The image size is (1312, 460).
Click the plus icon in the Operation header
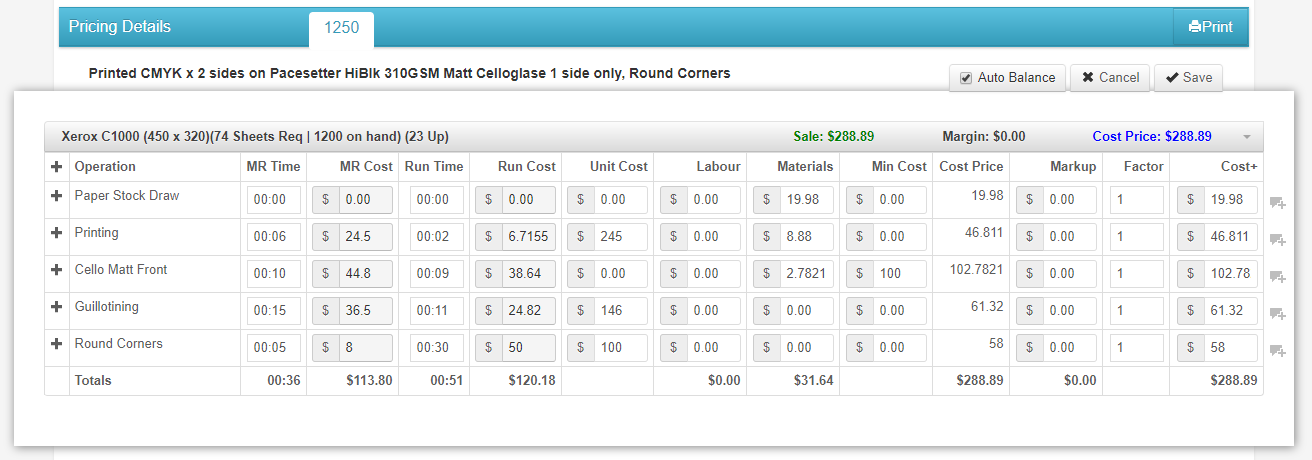click(x=57, y=167)
